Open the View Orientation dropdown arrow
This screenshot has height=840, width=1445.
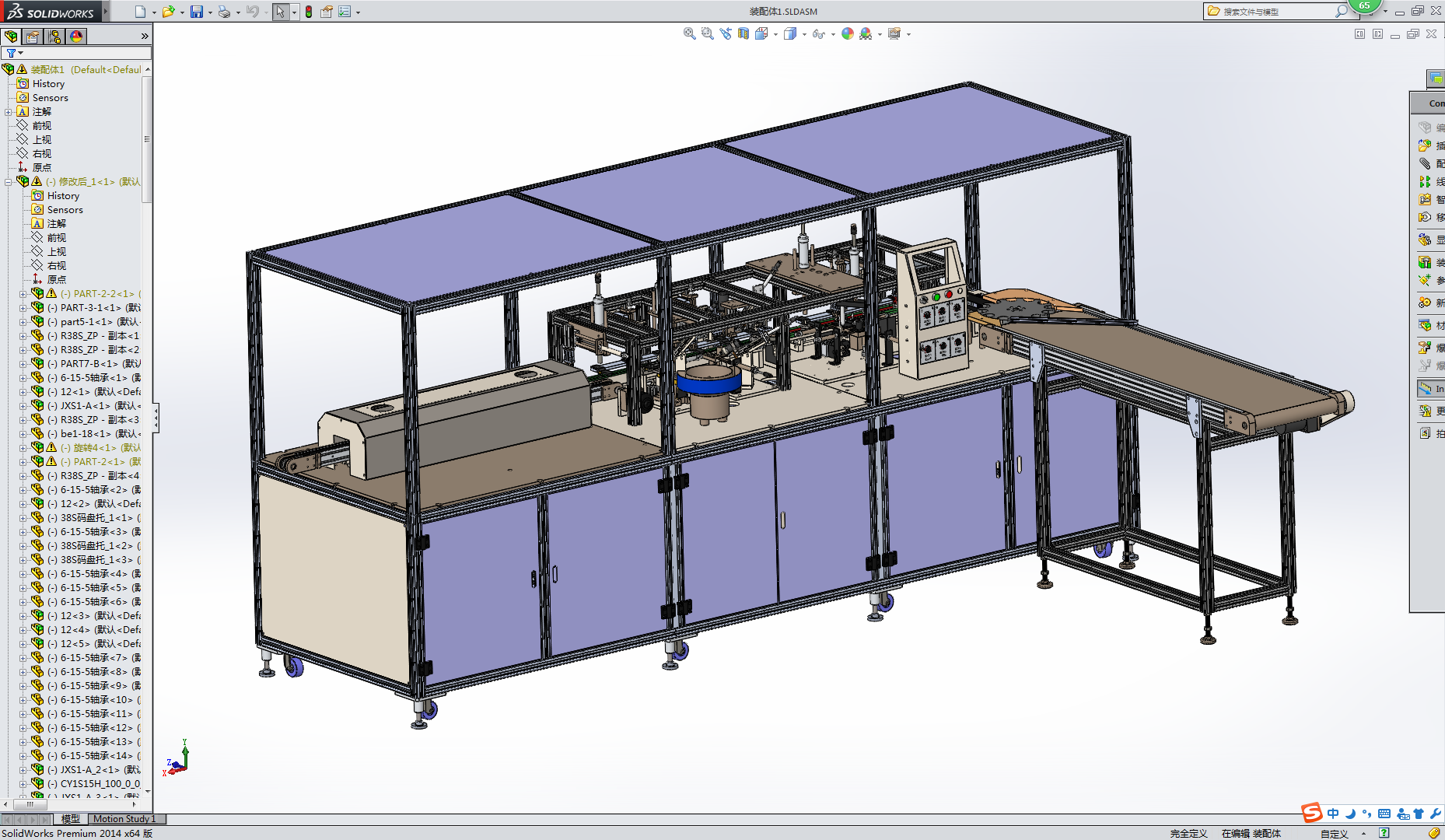[x=775, y=34]
